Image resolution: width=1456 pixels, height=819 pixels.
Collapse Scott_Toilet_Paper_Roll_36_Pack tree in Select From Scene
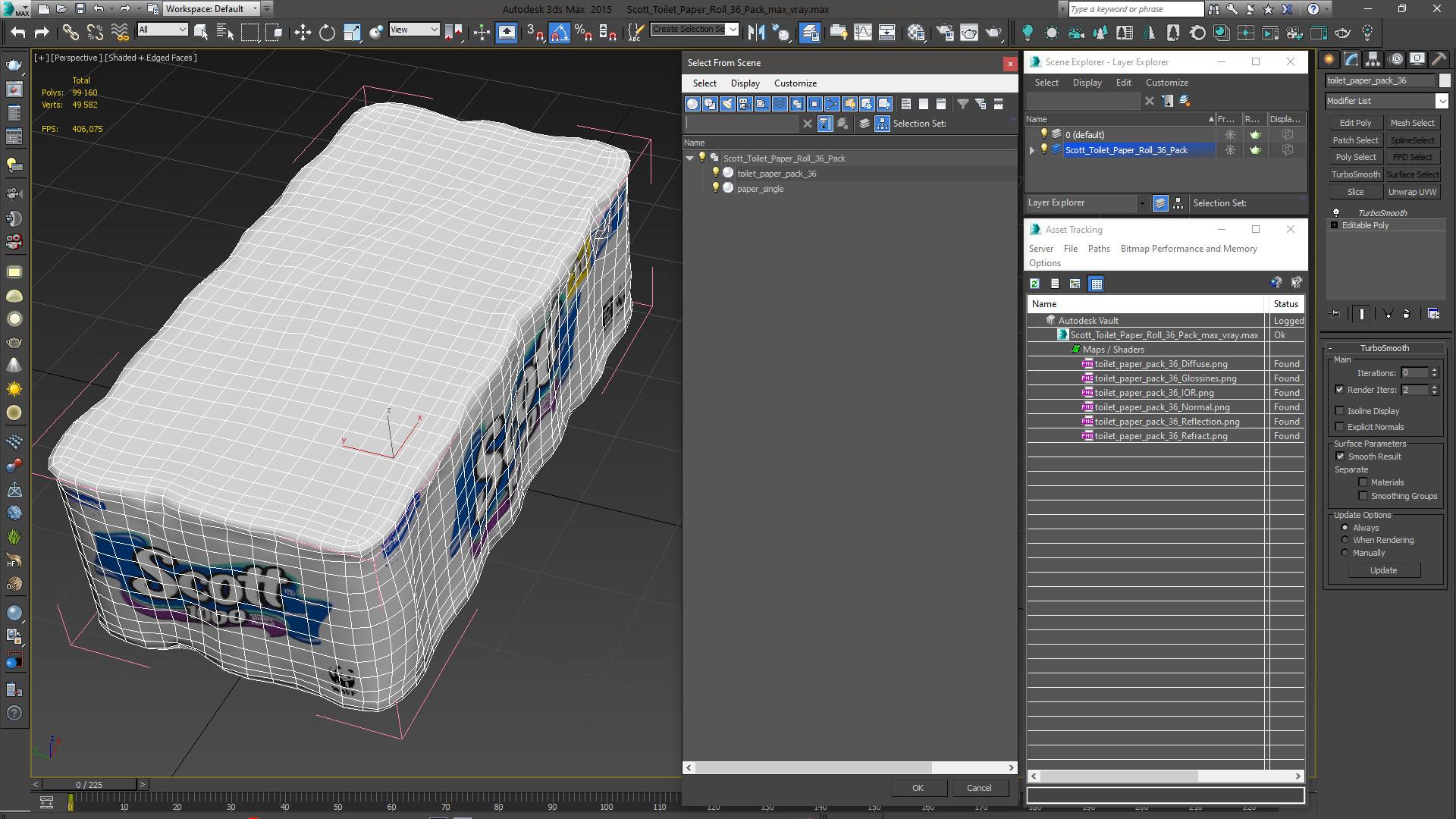(690, 158)
